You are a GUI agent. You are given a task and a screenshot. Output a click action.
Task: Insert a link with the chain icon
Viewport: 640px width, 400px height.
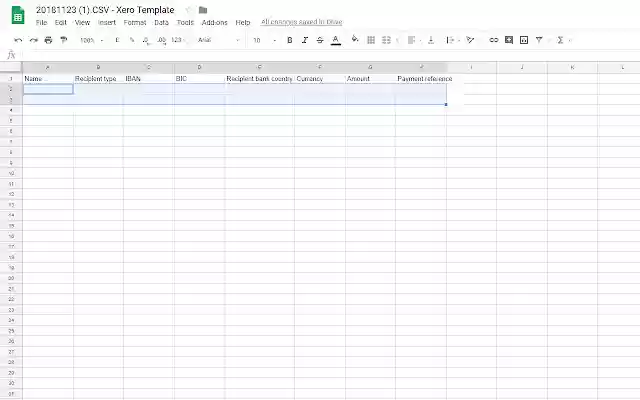pos(494,40)
